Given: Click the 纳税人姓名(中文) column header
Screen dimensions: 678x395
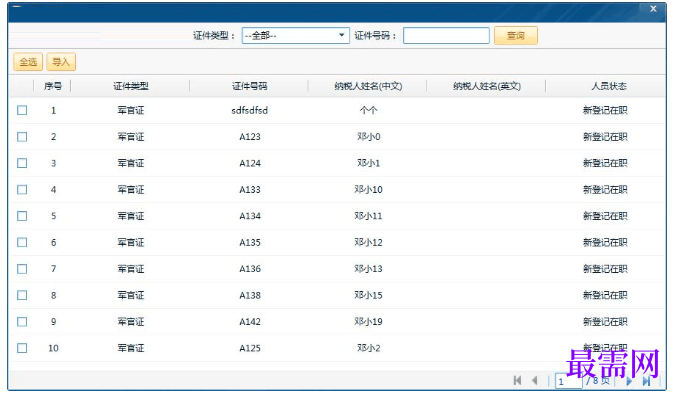Looking at the screenshot, I should click(368, 86).
